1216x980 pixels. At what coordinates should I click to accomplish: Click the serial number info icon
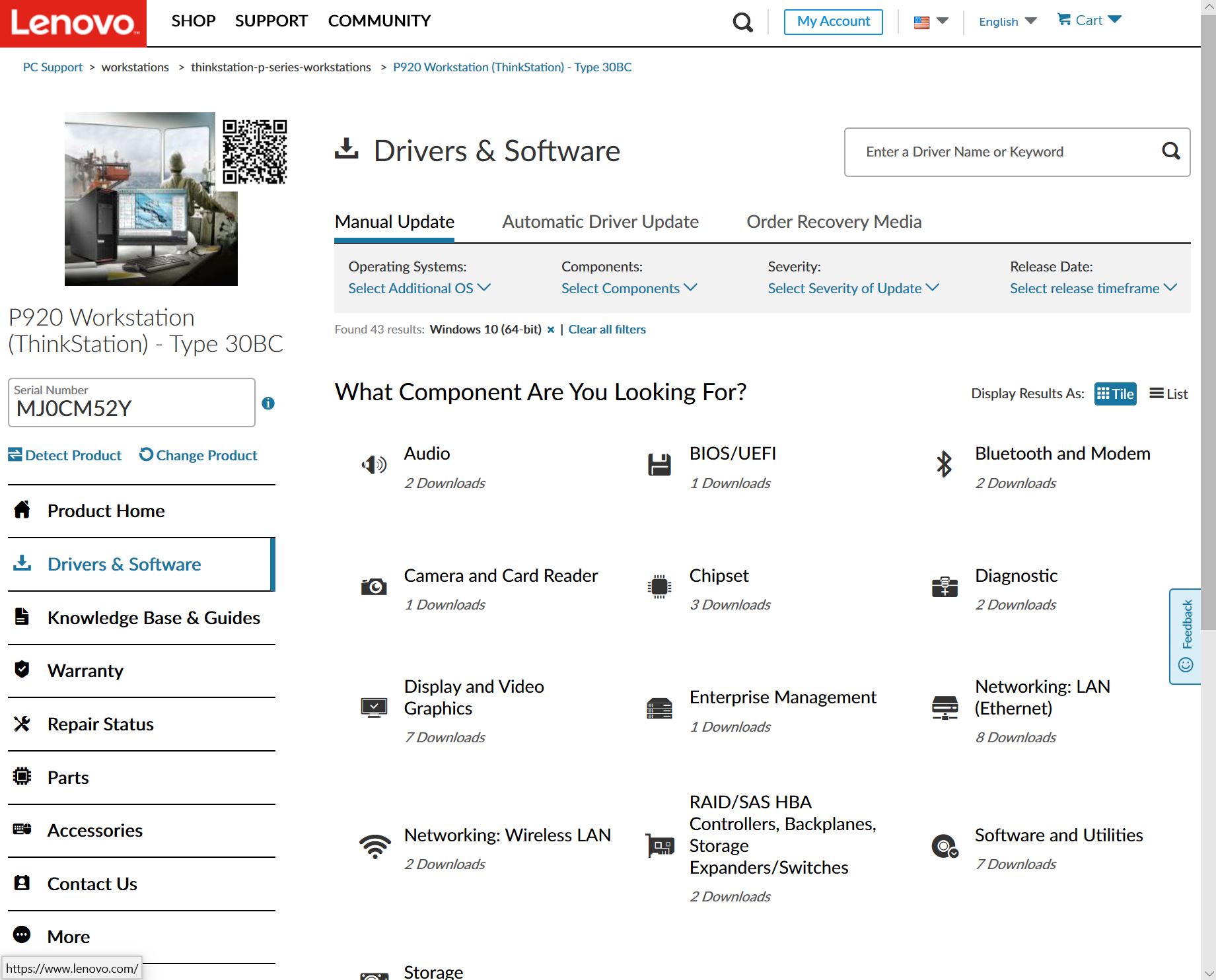click(x=268, y=403)
